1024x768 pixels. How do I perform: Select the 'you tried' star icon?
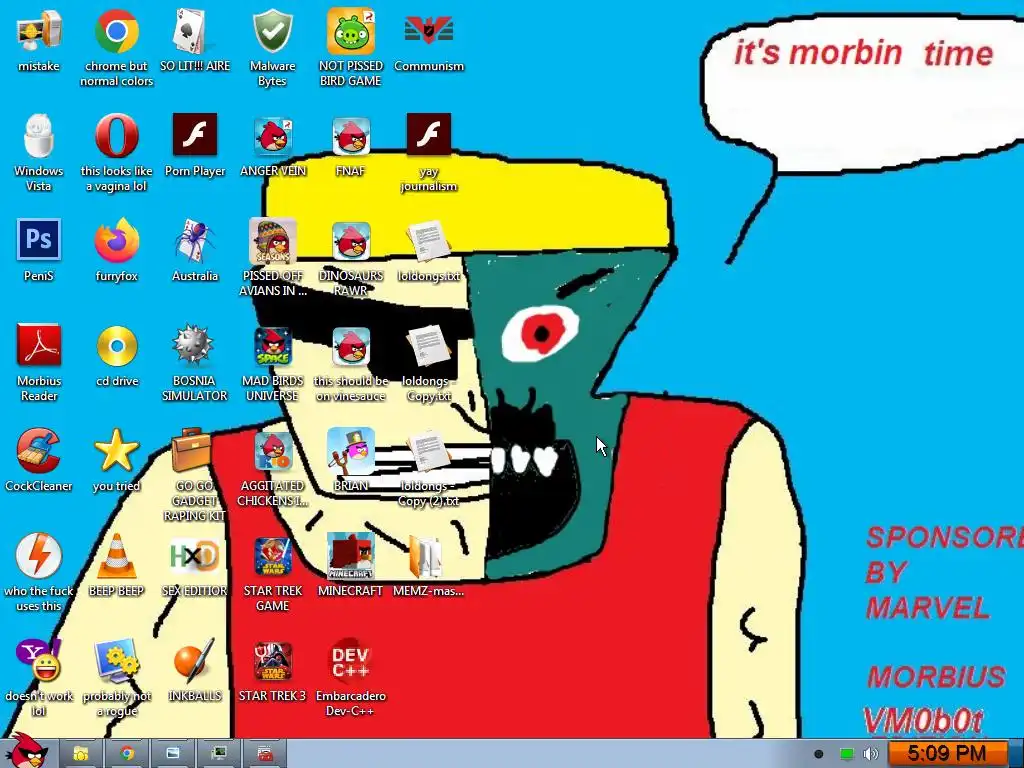[116, 451]
